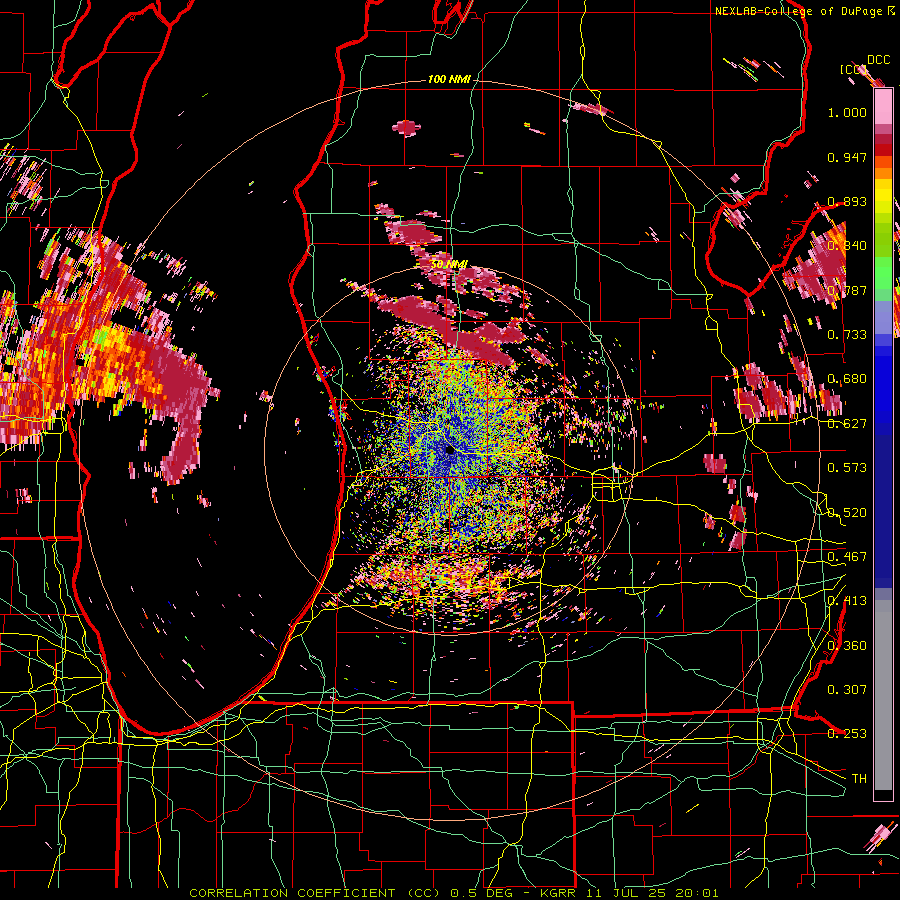Click the 0.360 scale value
The image size is (900, 900).
pyautogui.click(x=847, y=646)
